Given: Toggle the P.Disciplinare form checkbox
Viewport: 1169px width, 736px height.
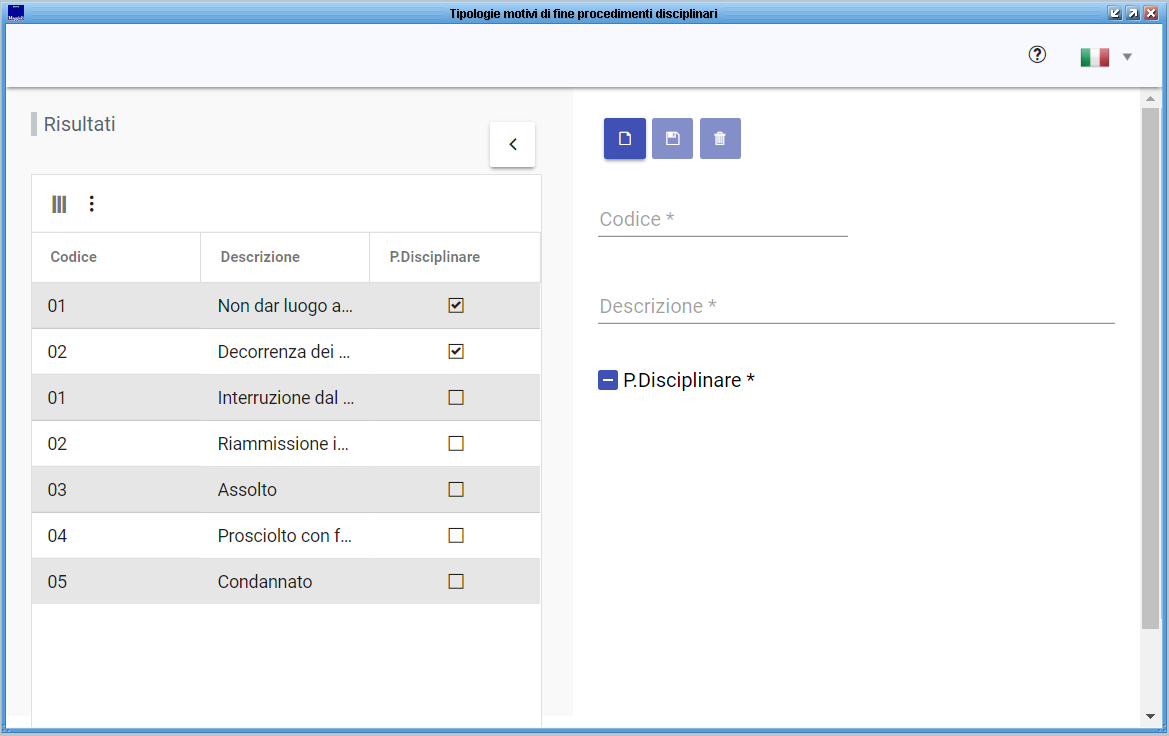Looking at the screenshot, I should 608,380.
